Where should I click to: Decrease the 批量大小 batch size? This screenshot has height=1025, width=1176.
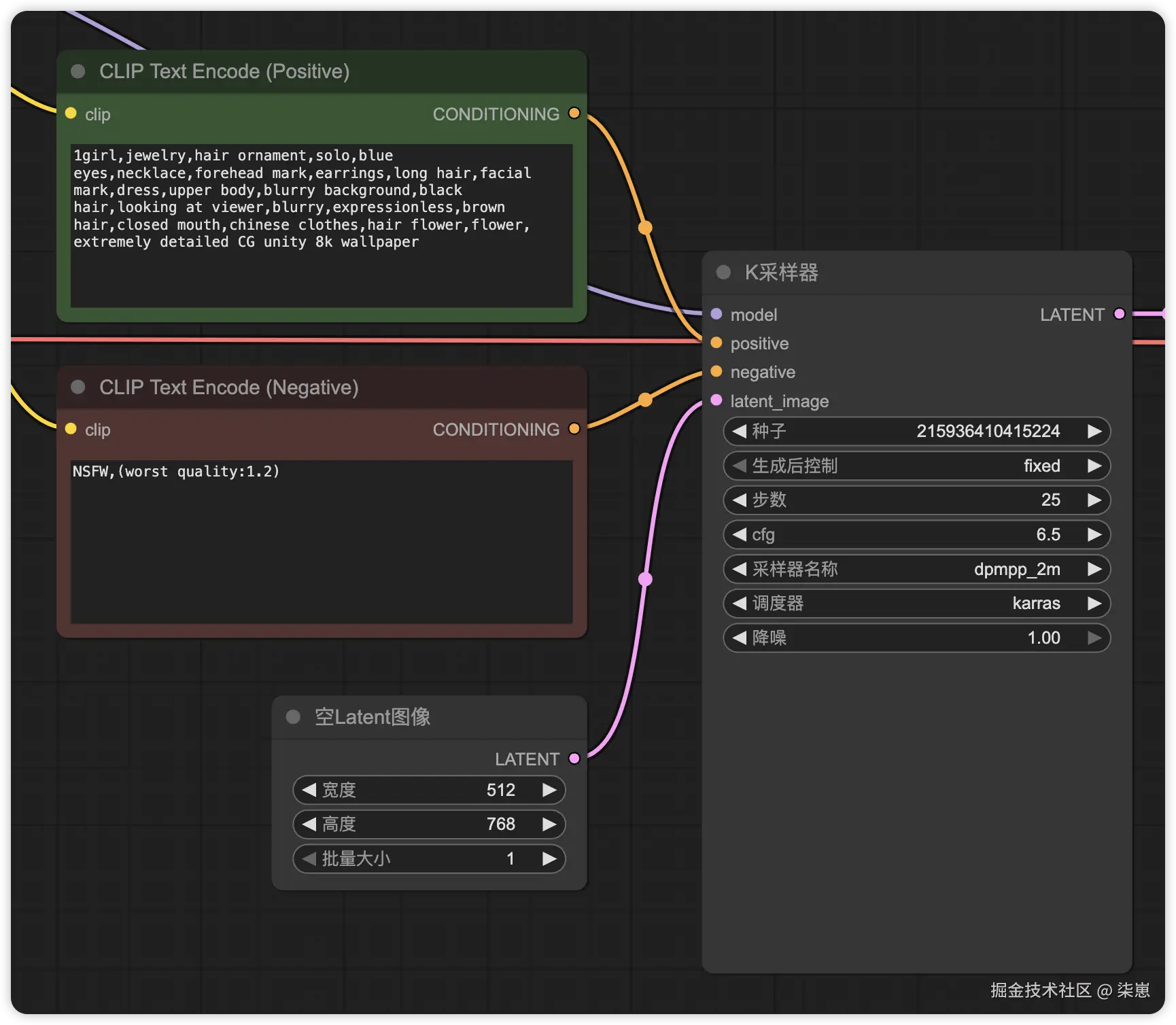[x=309, y=859]
